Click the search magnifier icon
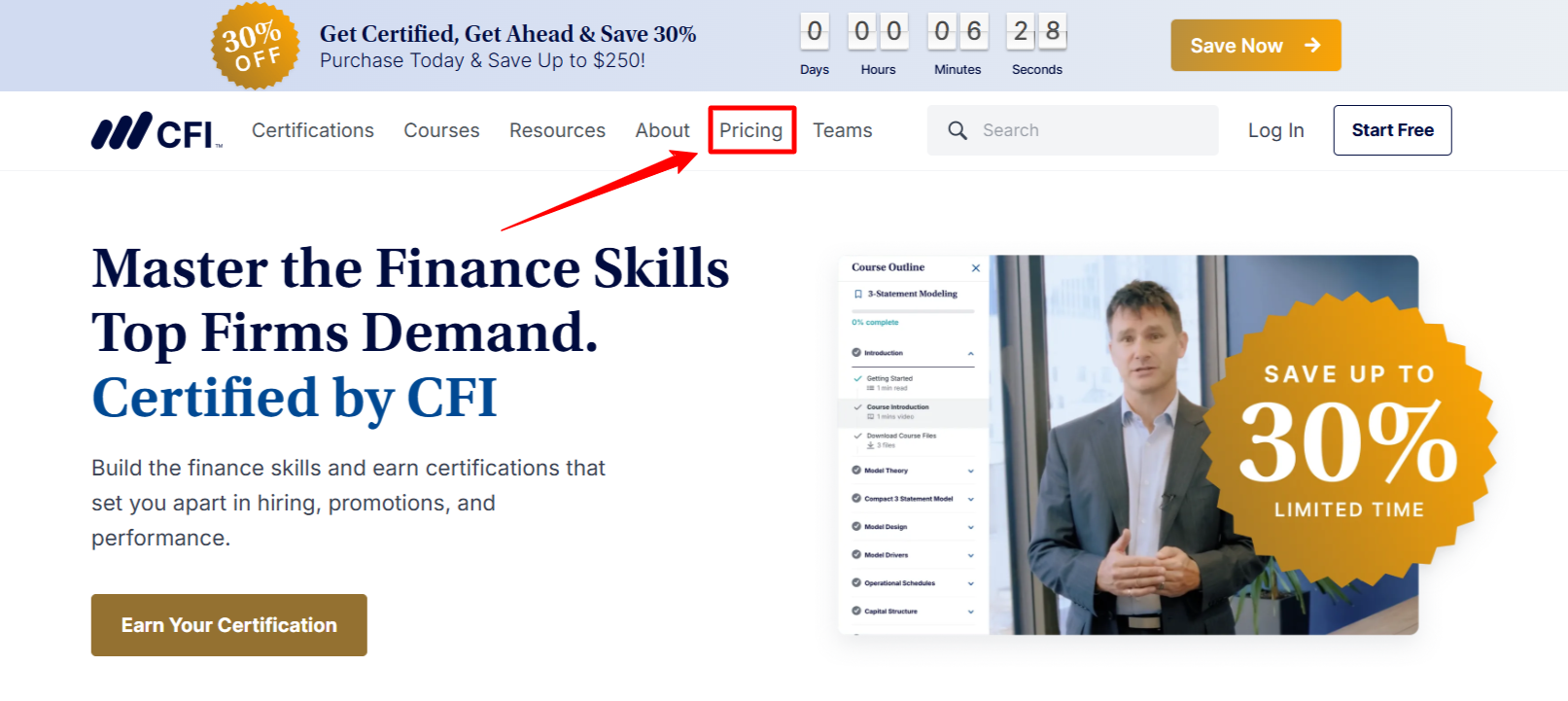The height and width of the screenshot is (701, 1568). tap(957, 130)
